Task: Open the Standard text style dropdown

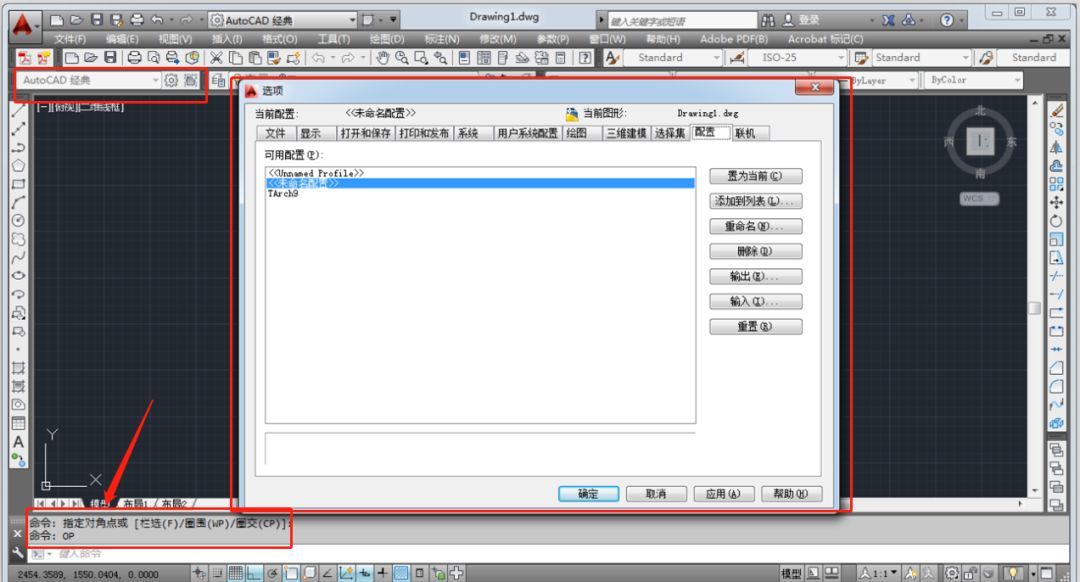Action: pyautogui.click(x=672, y=58)
